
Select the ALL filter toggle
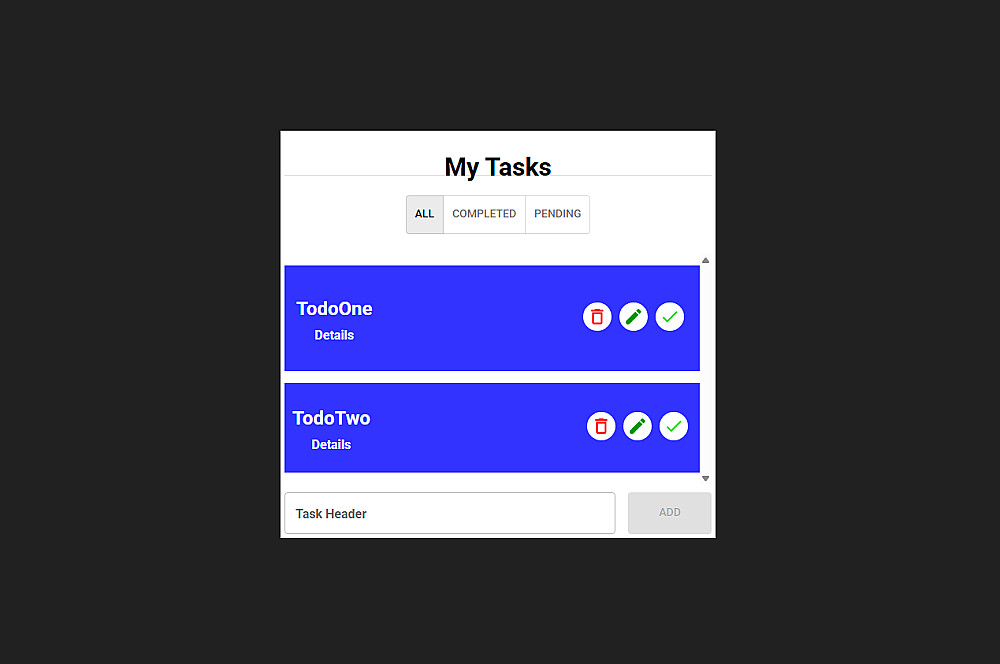point(425,214)
